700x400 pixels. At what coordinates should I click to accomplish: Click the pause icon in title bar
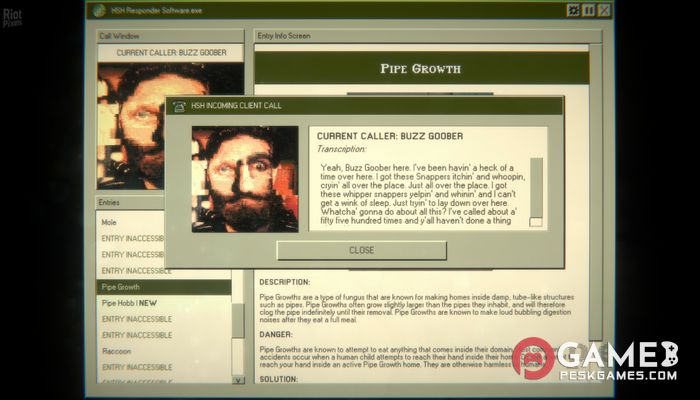588,10
